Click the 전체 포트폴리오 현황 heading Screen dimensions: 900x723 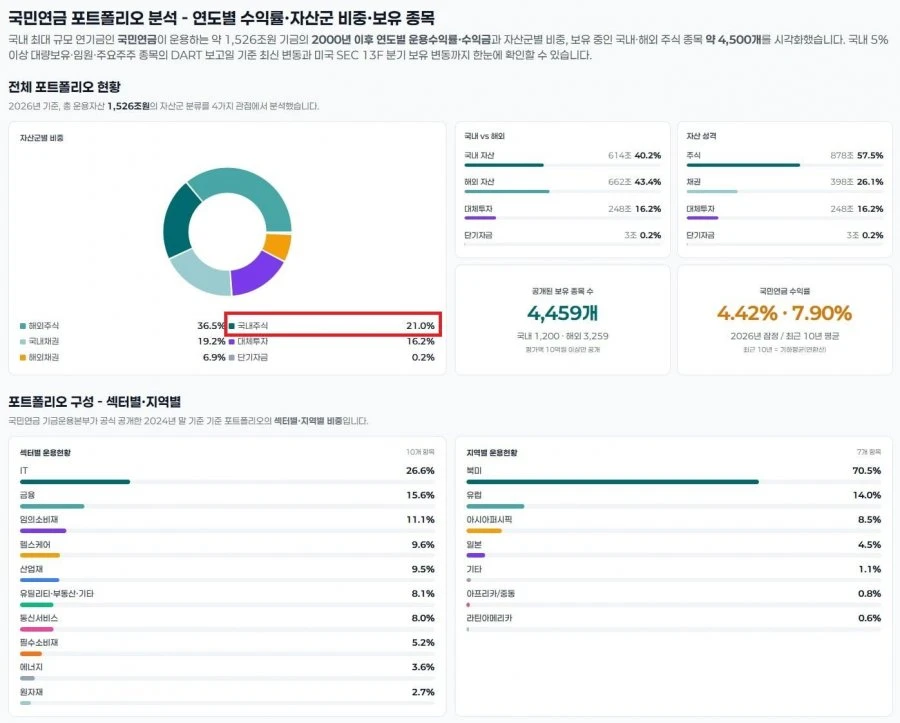(64, 87)
